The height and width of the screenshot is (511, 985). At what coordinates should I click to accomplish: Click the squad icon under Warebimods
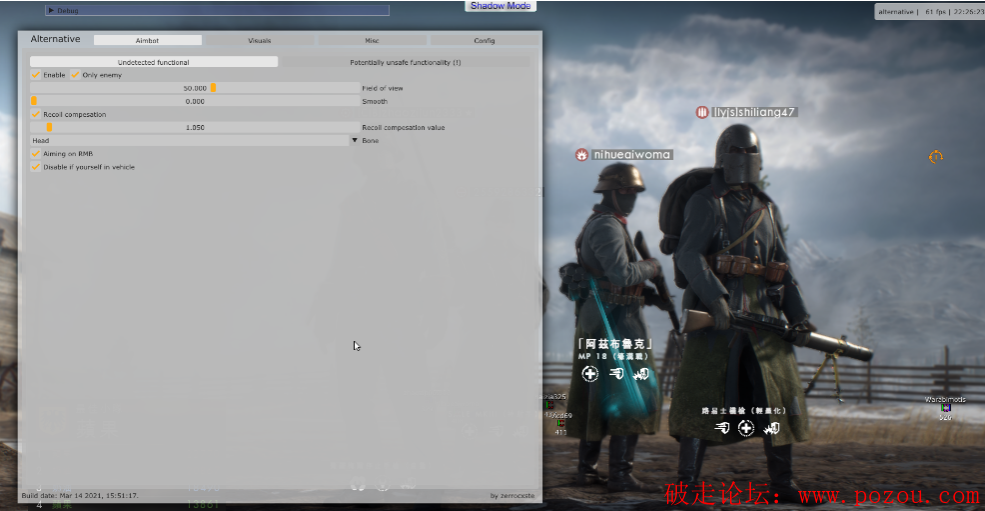pos(945,408)
